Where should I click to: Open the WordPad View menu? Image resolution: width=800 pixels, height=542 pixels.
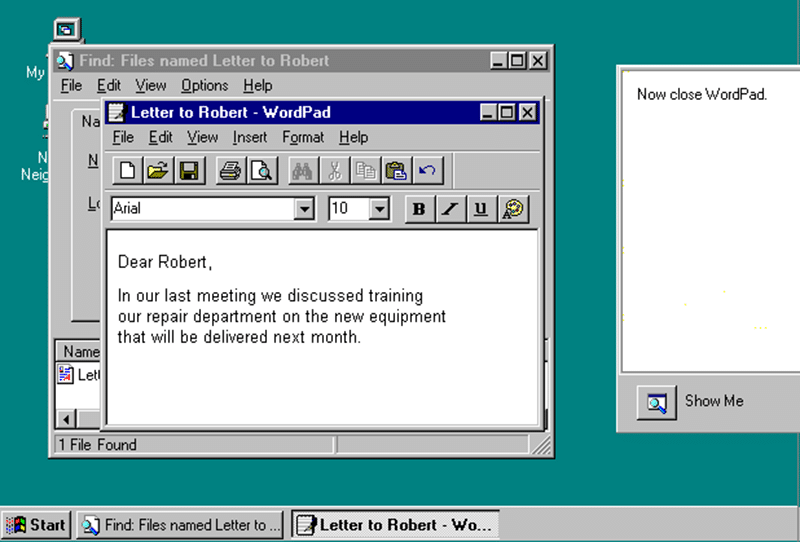coord(202,137)
